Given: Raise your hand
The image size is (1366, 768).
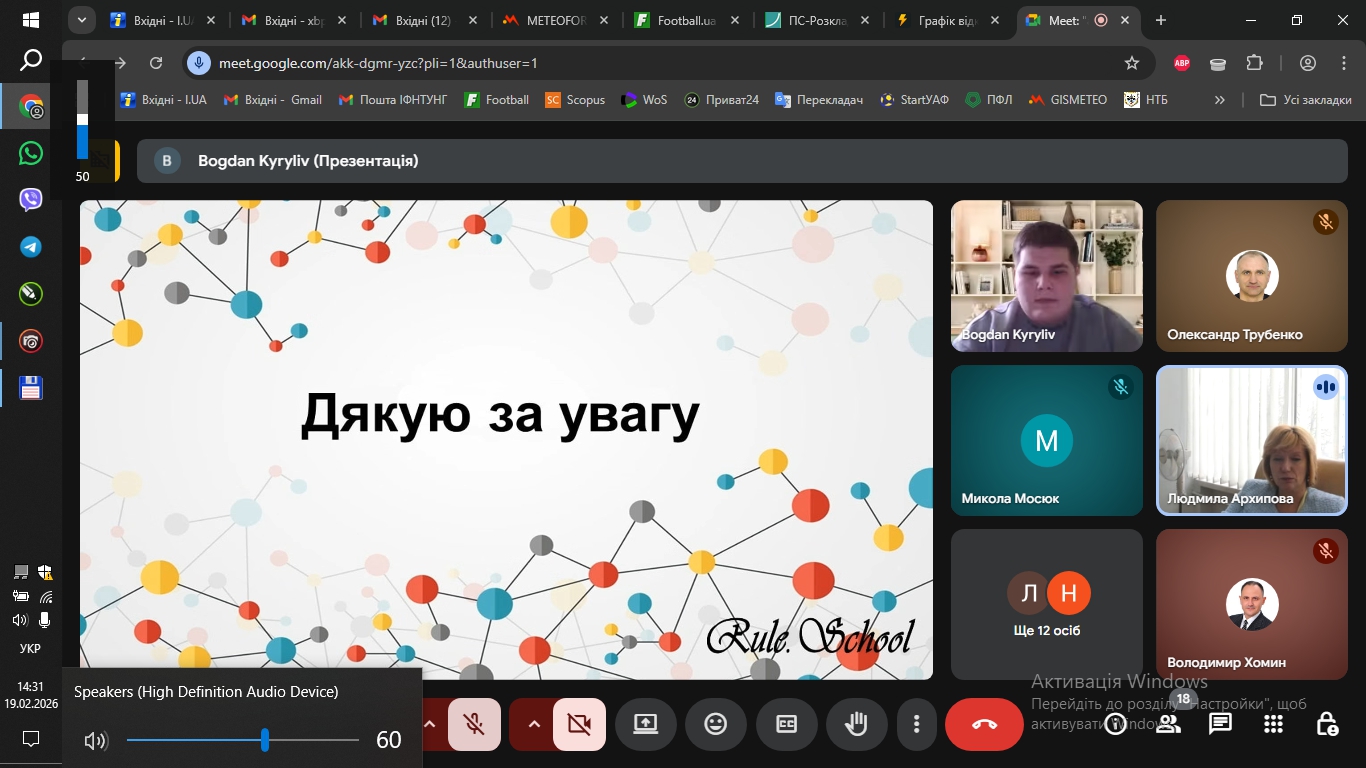Looking at the screenshot, I should [x=857, y=723].
